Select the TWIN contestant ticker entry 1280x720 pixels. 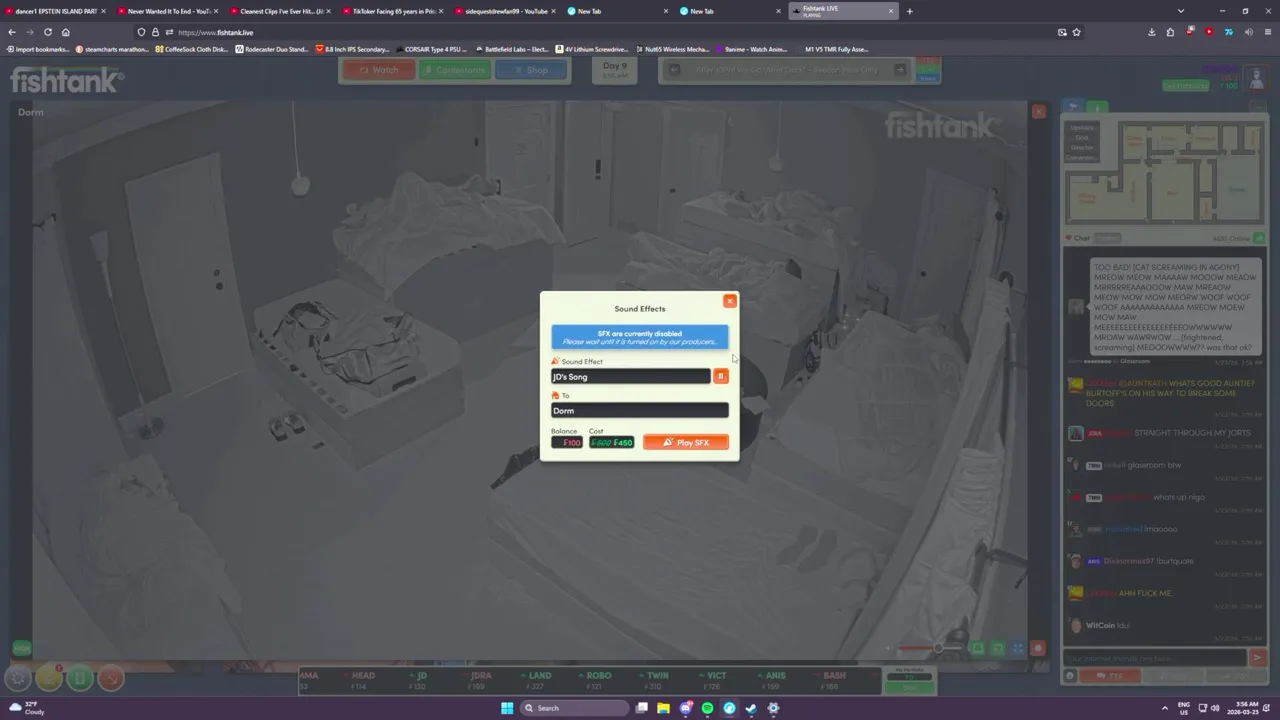point(653,681)
